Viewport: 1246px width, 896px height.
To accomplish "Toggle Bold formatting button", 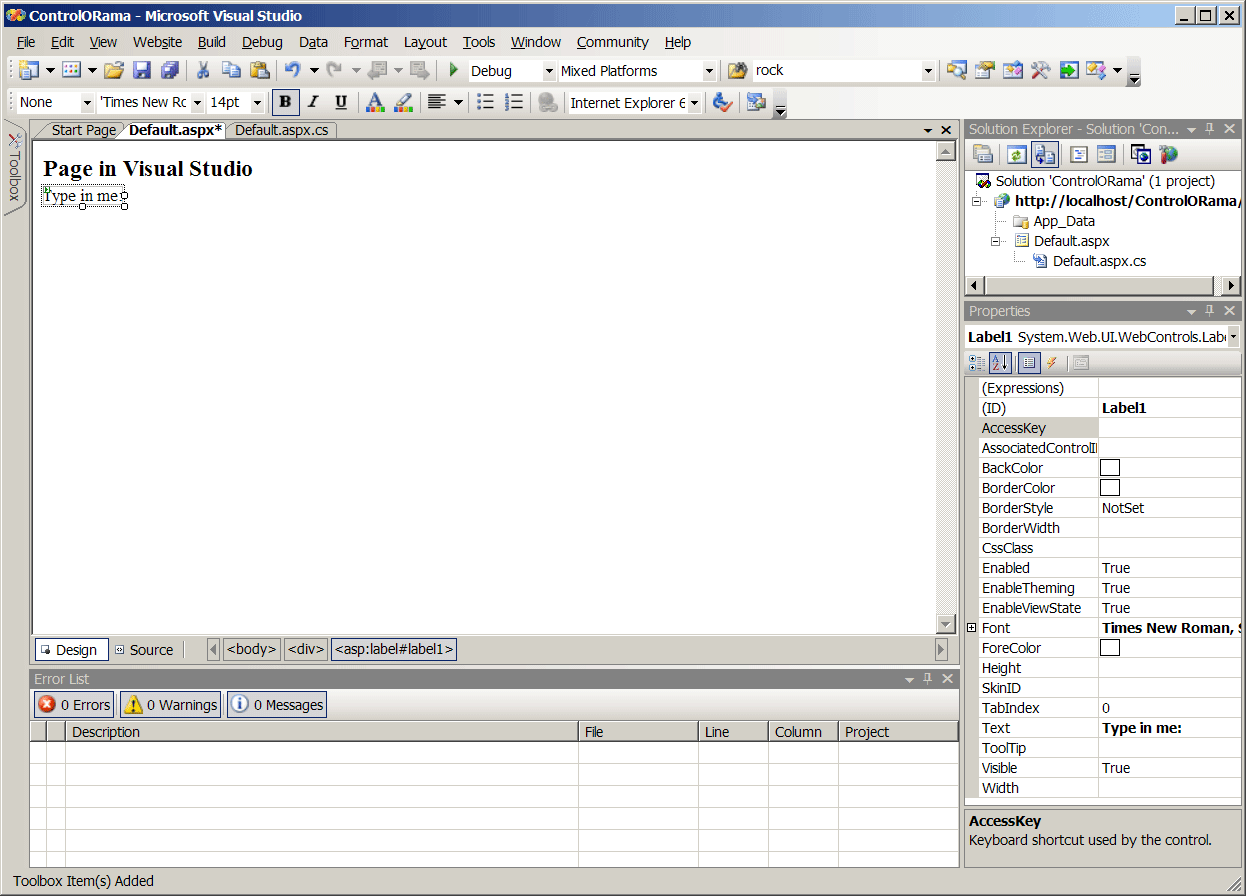I will click(286, 102).
